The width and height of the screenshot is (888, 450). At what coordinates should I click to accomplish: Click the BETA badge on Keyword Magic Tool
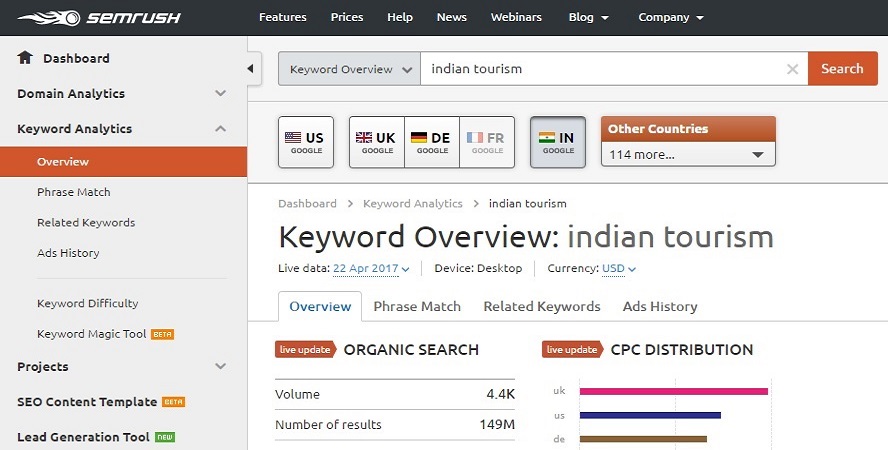point(163,335)
